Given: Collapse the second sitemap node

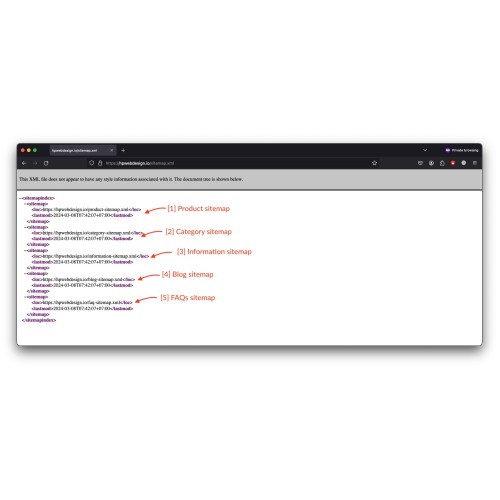Looking at the screenshot, I should coord(25,227).
